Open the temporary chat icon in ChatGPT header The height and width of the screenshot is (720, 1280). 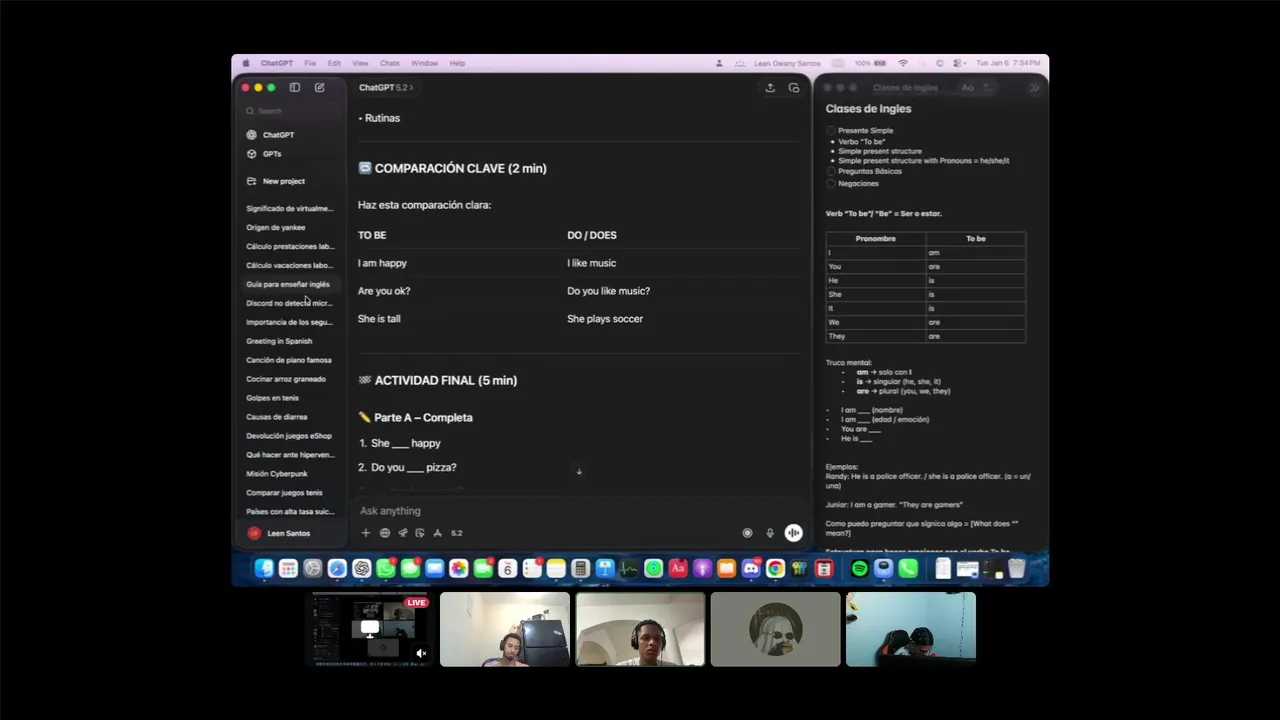794,88
